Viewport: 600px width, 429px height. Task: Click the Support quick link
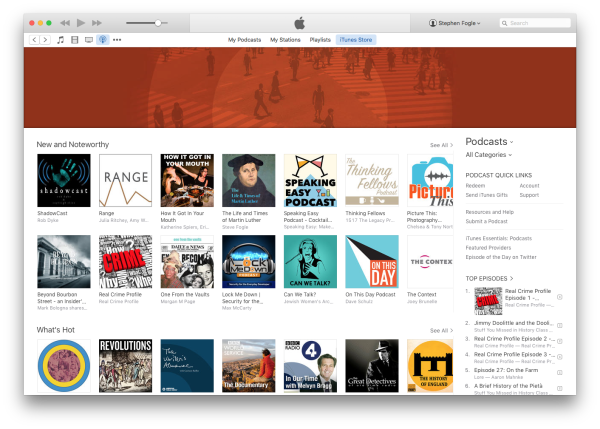[529, 195]
